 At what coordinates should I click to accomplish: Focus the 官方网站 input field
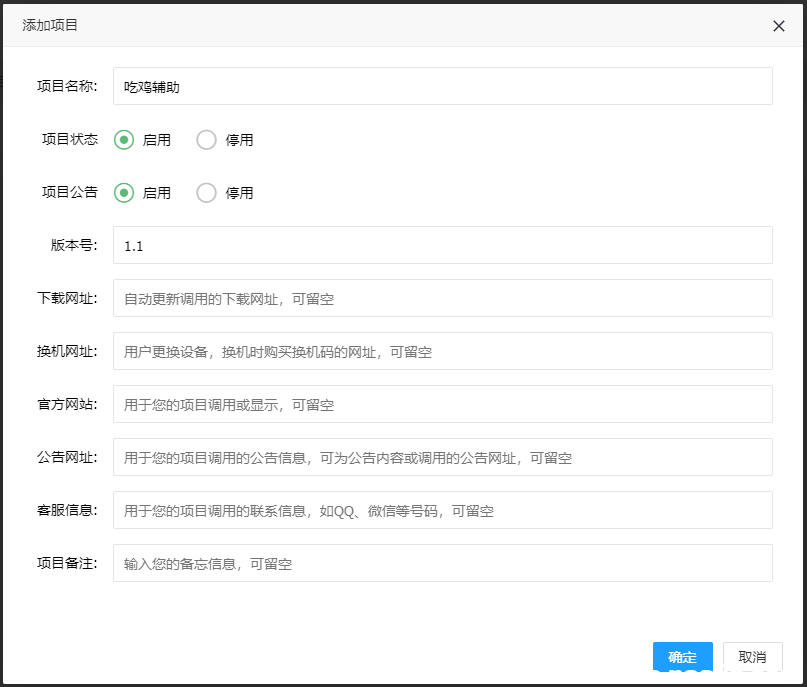(442, 404)
